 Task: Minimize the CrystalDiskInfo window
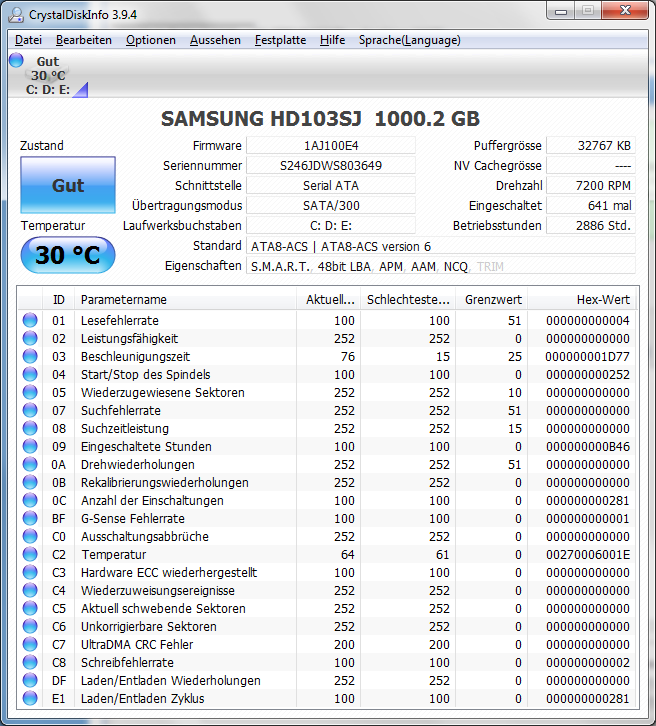561,11
